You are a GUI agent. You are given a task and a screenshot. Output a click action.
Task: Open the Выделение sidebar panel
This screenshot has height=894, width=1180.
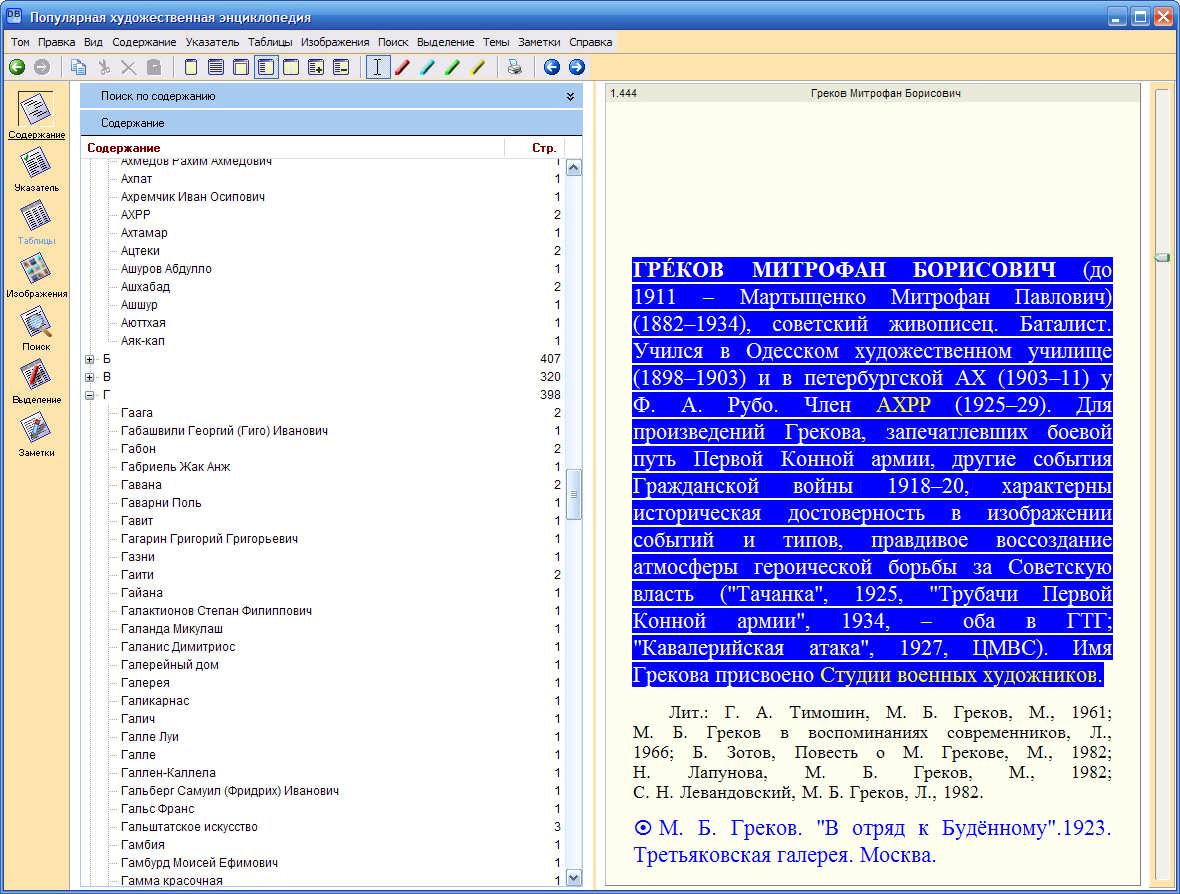36,382
